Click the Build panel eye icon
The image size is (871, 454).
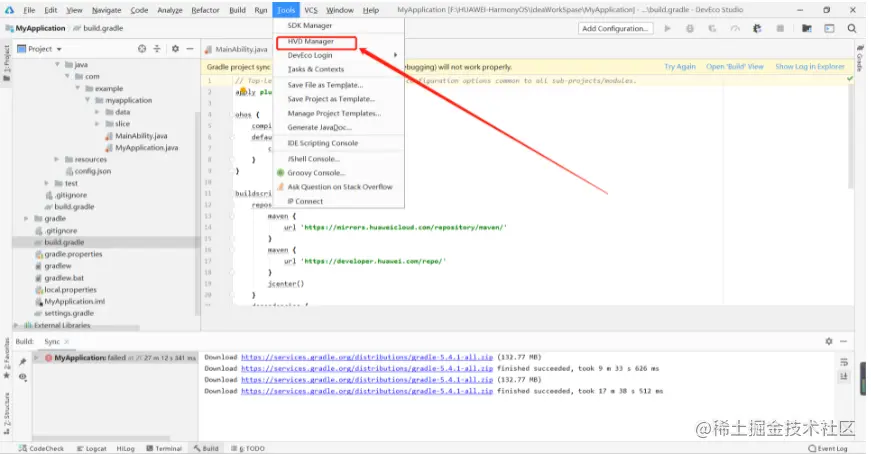[x=22, y=377]
